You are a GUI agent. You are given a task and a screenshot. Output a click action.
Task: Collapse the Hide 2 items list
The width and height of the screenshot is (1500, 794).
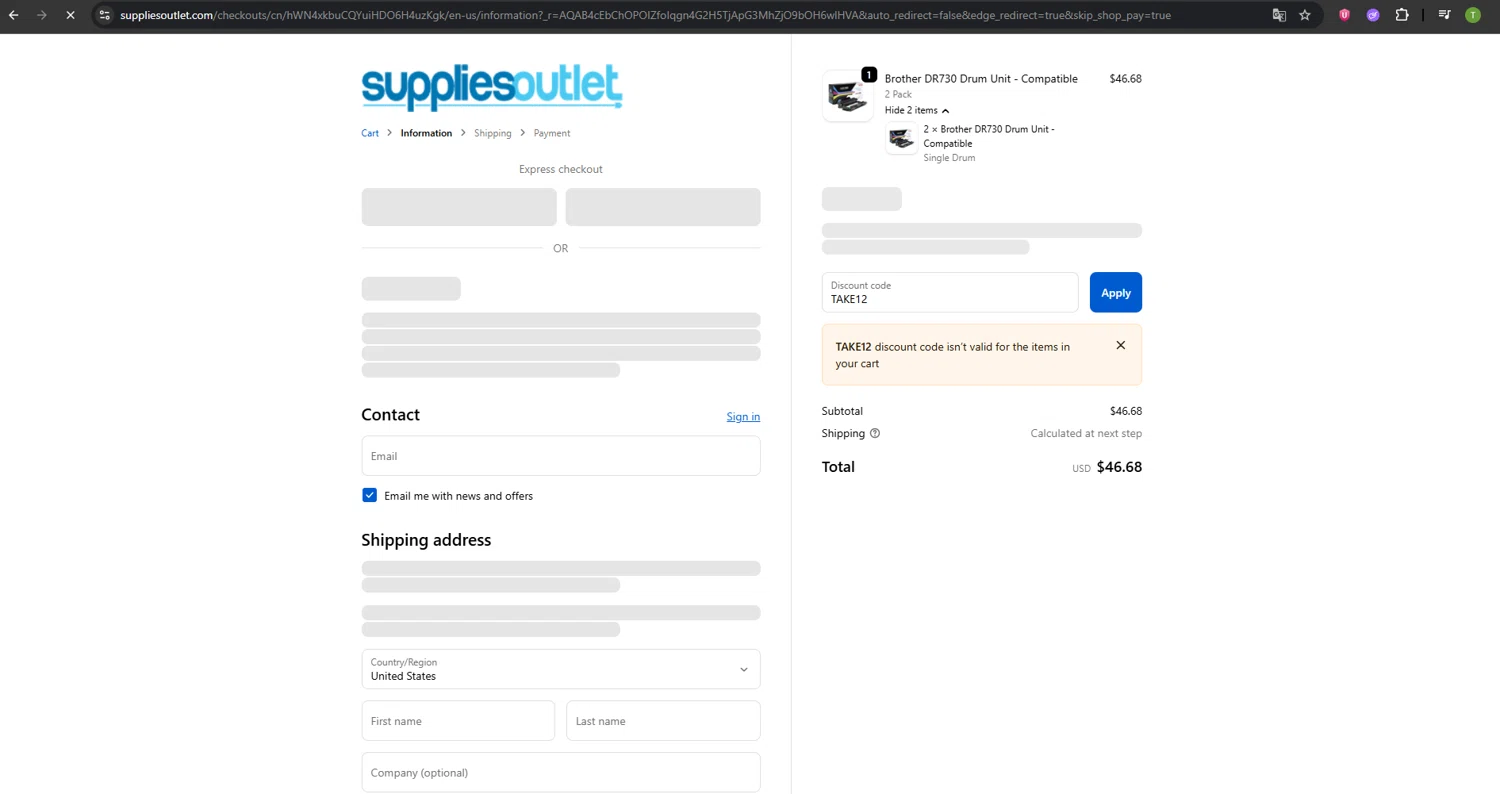(x=916, y=110)
